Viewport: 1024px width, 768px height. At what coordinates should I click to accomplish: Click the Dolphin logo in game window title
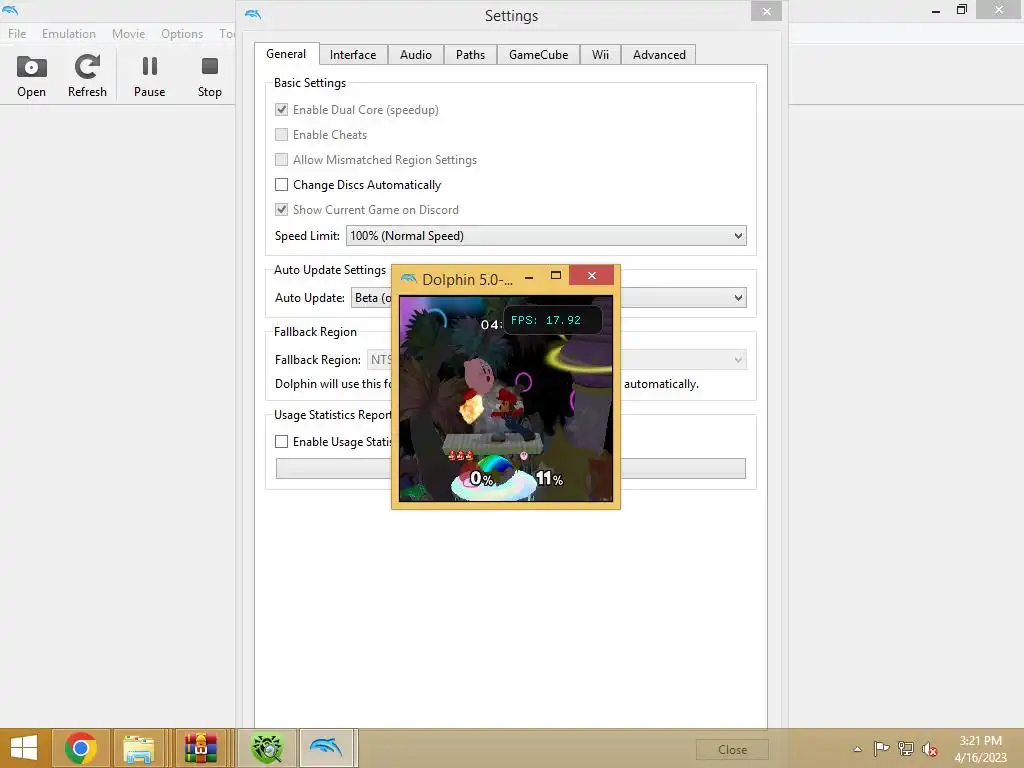point(409,279)
